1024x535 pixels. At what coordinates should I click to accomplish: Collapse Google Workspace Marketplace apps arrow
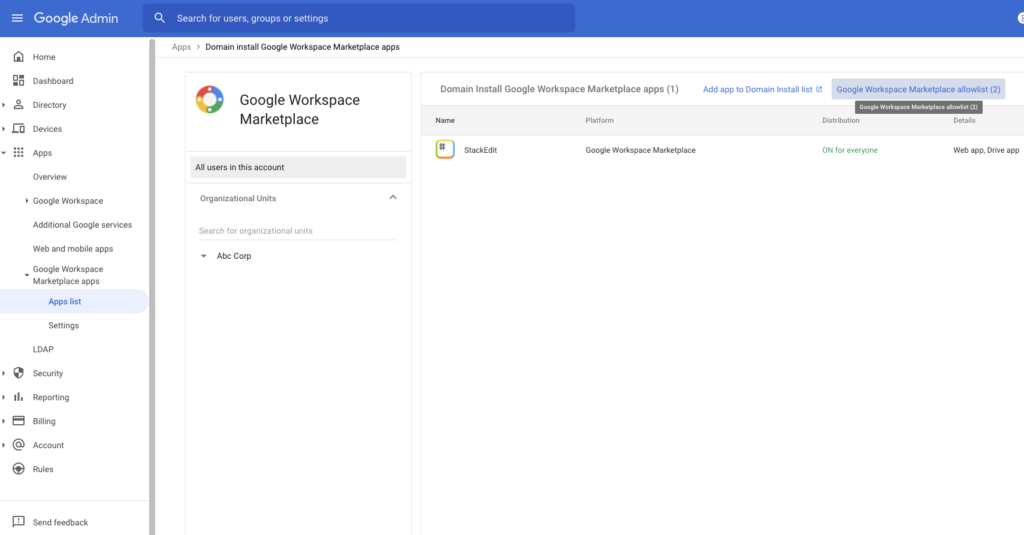(27, 275)
